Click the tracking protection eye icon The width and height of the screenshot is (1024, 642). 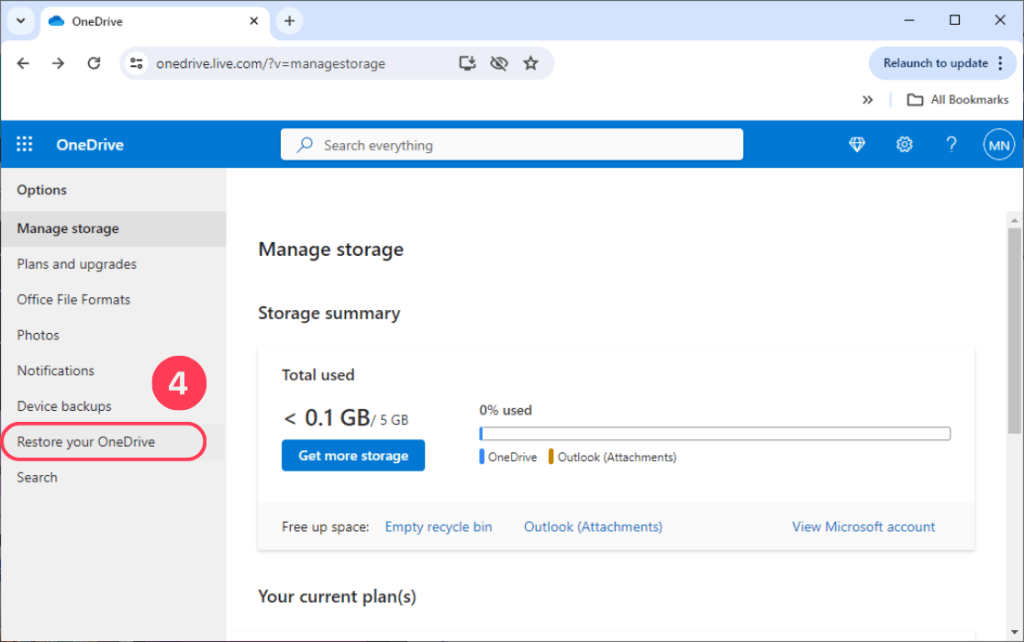[499, 62]
